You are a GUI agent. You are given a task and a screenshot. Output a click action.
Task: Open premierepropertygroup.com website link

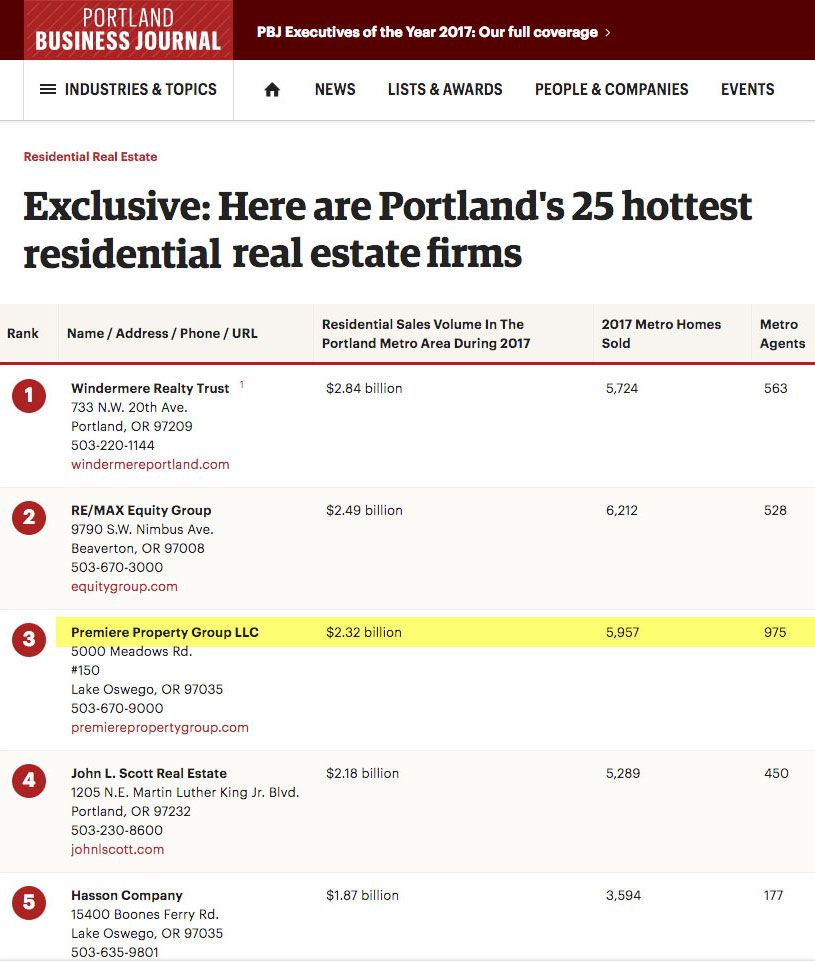160,727
